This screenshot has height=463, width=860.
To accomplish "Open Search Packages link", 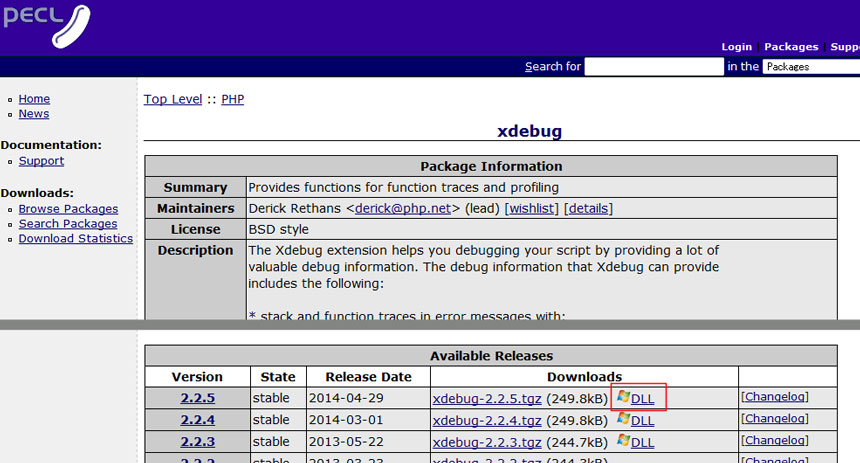I will click(x=68, y=224).
